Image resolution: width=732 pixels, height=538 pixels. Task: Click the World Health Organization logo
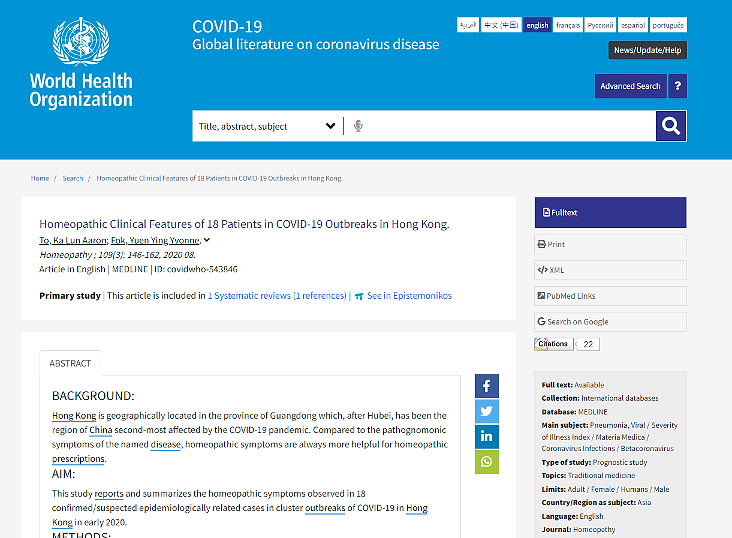point(81,62)
